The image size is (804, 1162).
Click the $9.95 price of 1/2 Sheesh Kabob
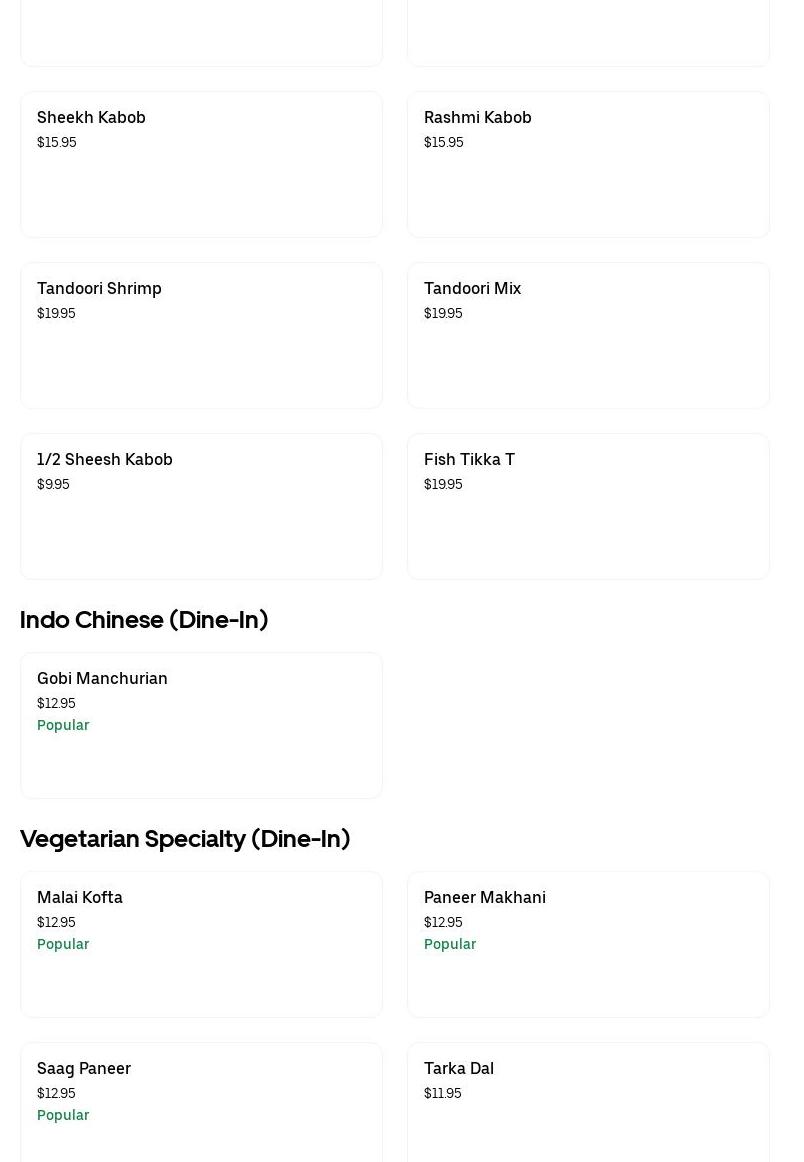tap(53, 484)
